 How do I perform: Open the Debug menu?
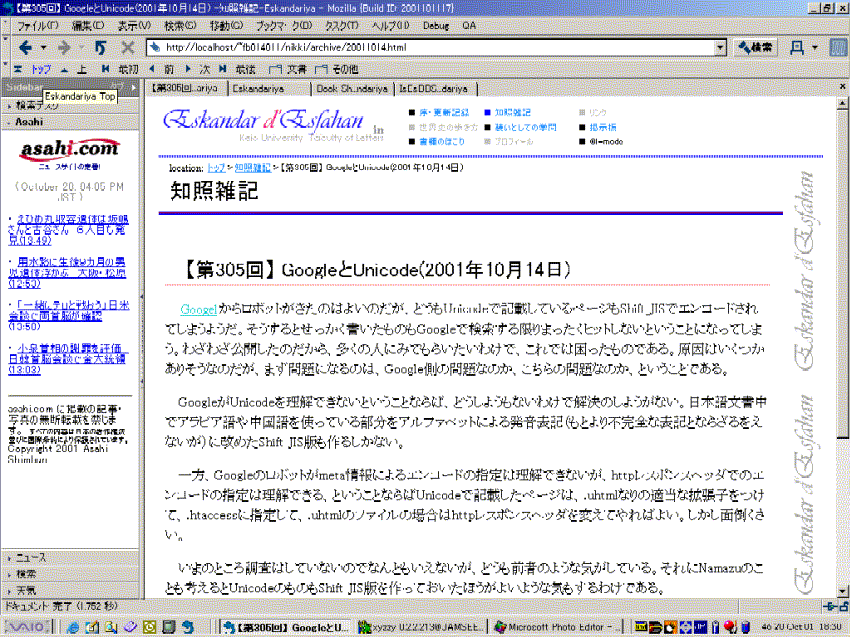pyautogui.click(x=436, y=25)
